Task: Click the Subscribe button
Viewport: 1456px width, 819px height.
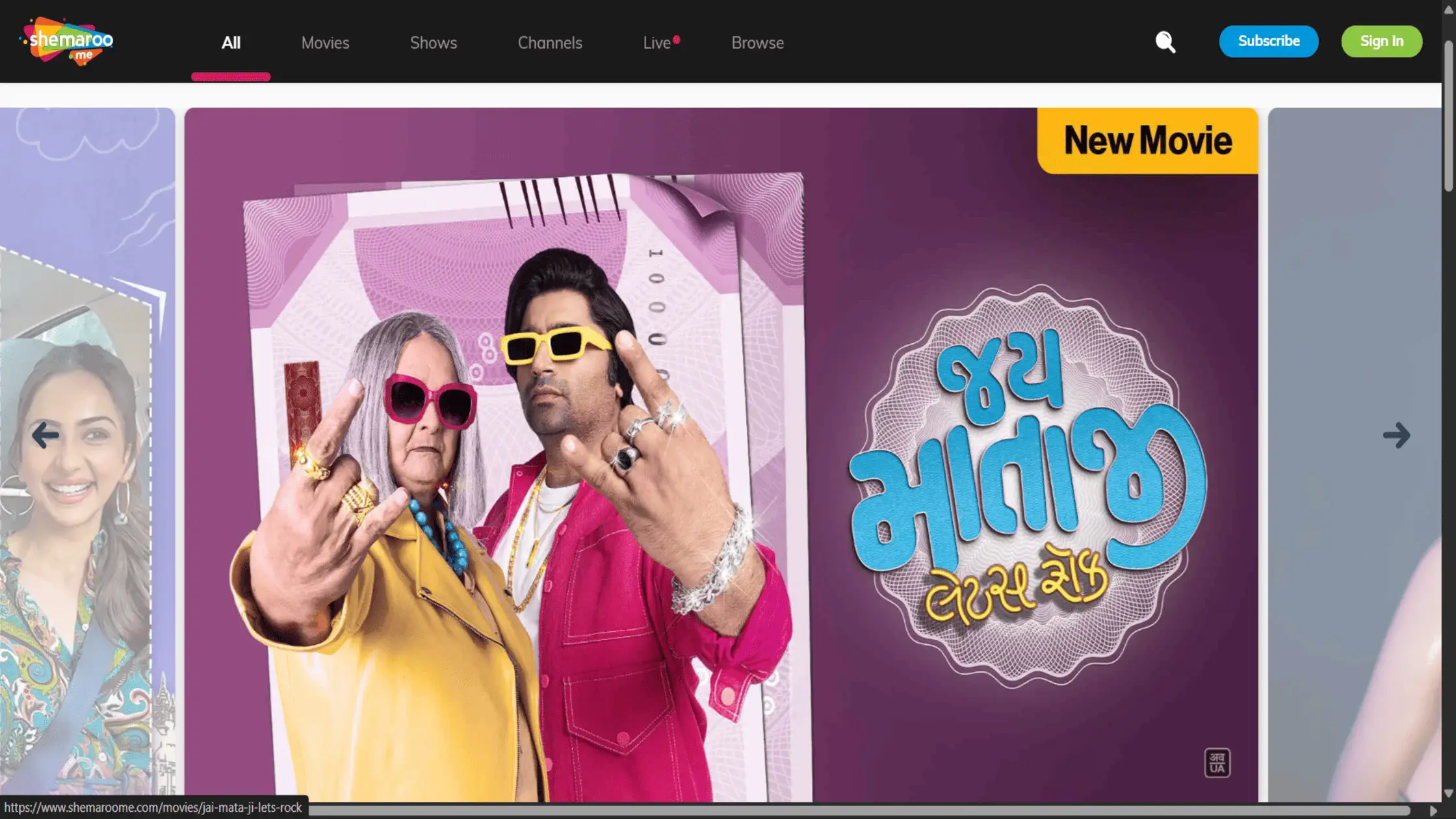Action: click(x=1268, y=41)
